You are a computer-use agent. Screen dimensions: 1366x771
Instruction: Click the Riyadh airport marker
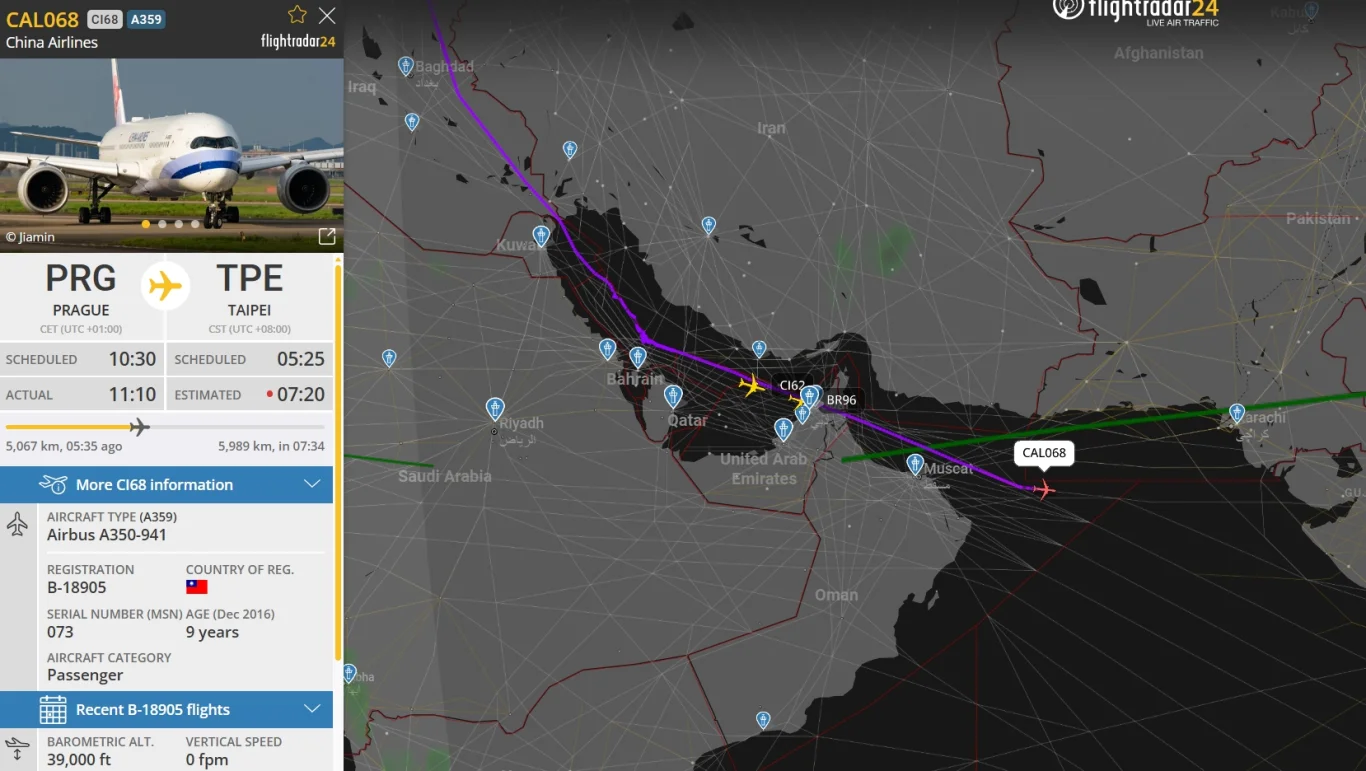click(x=495, y=408)
